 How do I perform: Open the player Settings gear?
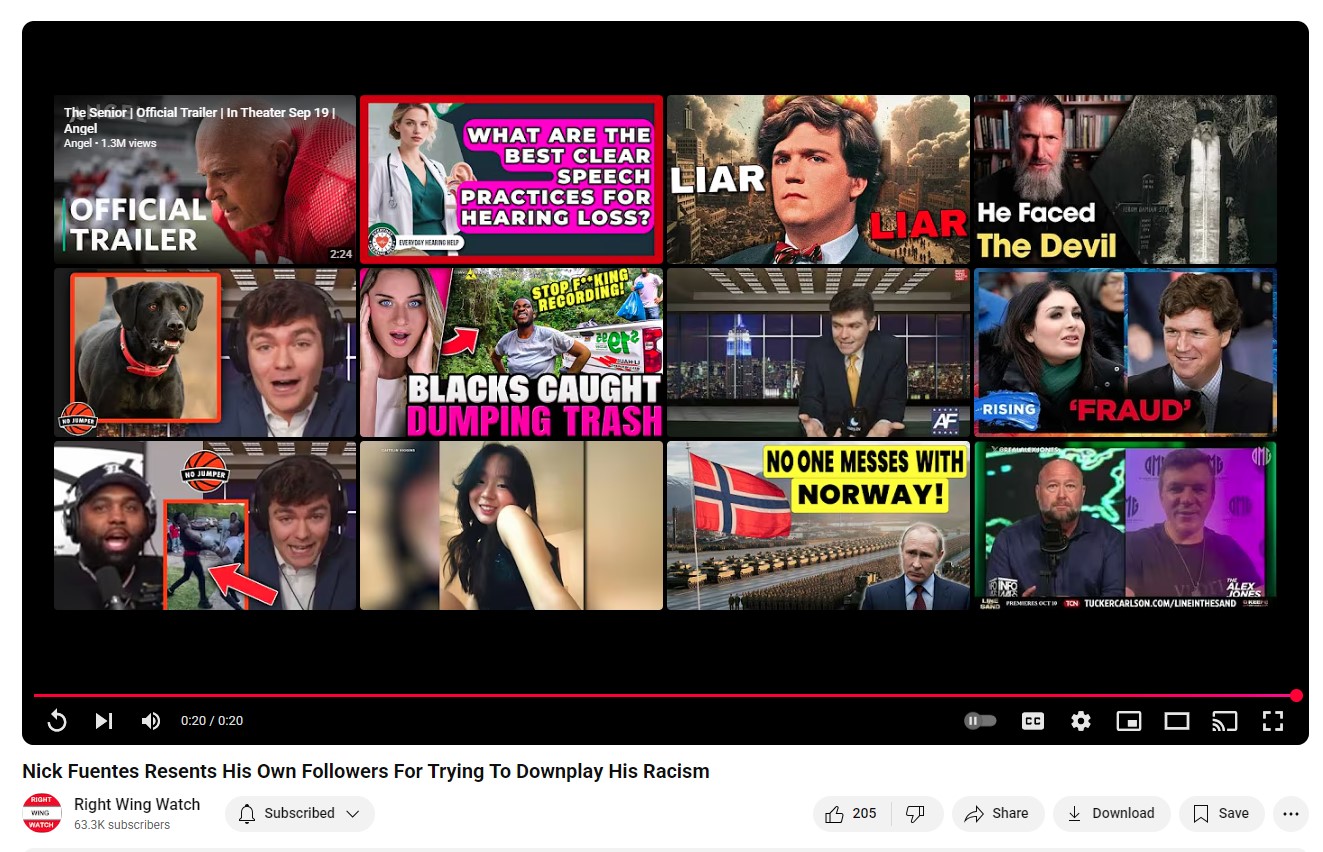tap(1081, 721)
